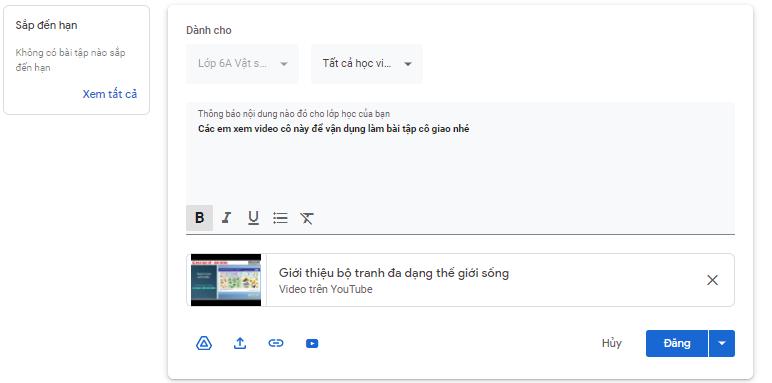Click the 'Sắp đến hạn' card heading
Viewport: 772px width, 383px height.
[46, 25]
